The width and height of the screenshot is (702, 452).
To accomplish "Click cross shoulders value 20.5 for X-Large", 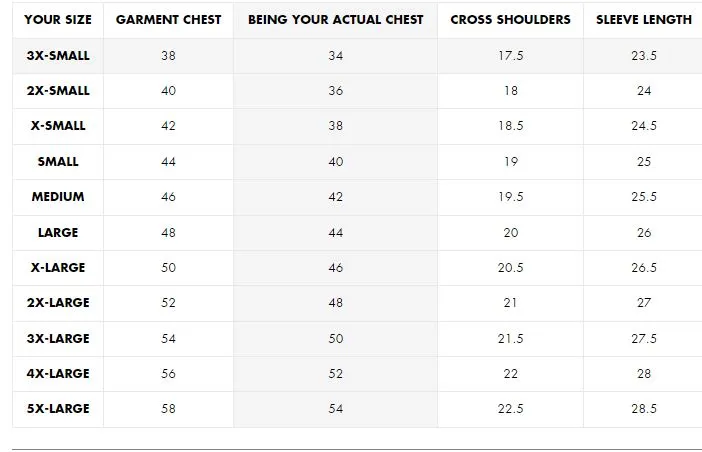I will click(x=510, y=268).
